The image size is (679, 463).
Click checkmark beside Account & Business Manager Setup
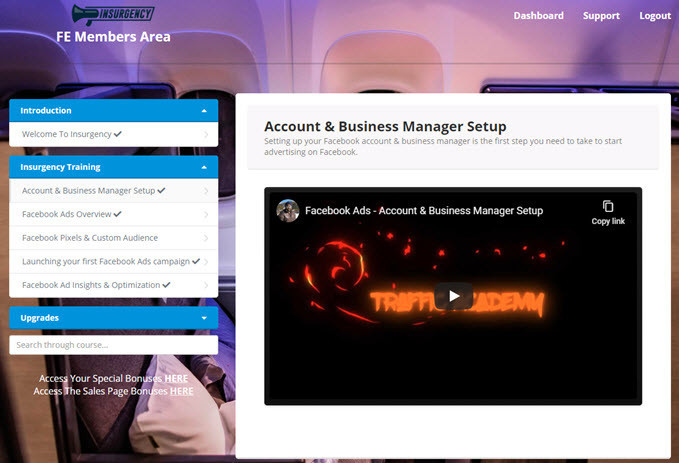click(x=161, y=190)
